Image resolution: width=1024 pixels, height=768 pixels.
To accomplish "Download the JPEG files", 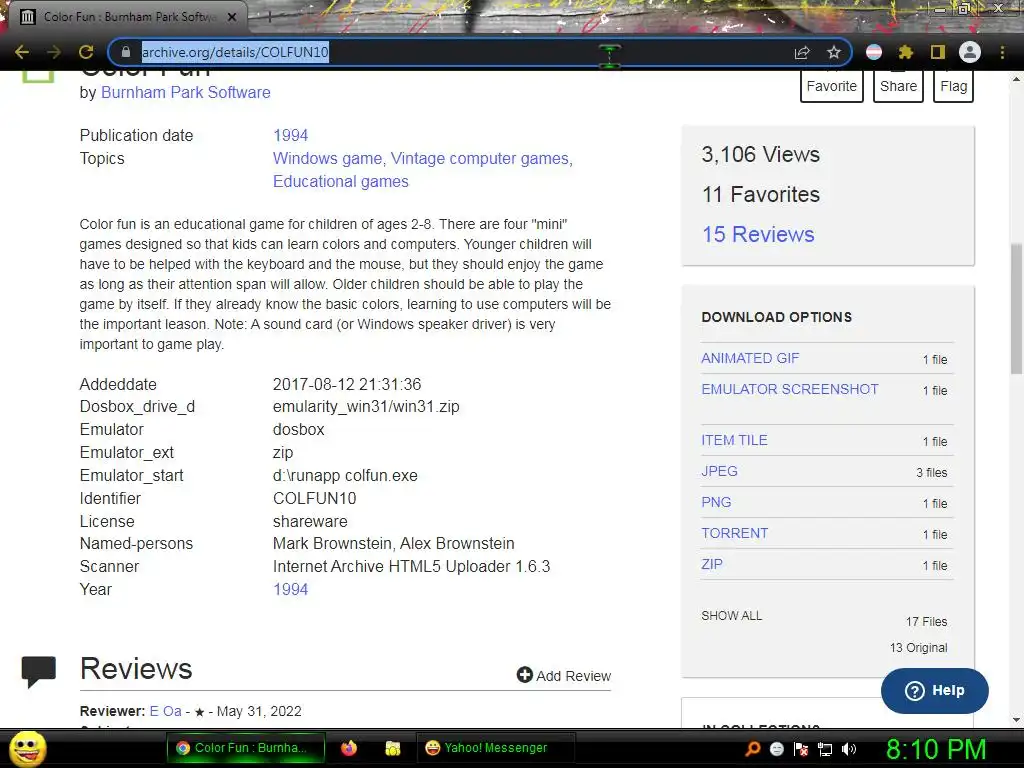I will (x=719, y=471).
